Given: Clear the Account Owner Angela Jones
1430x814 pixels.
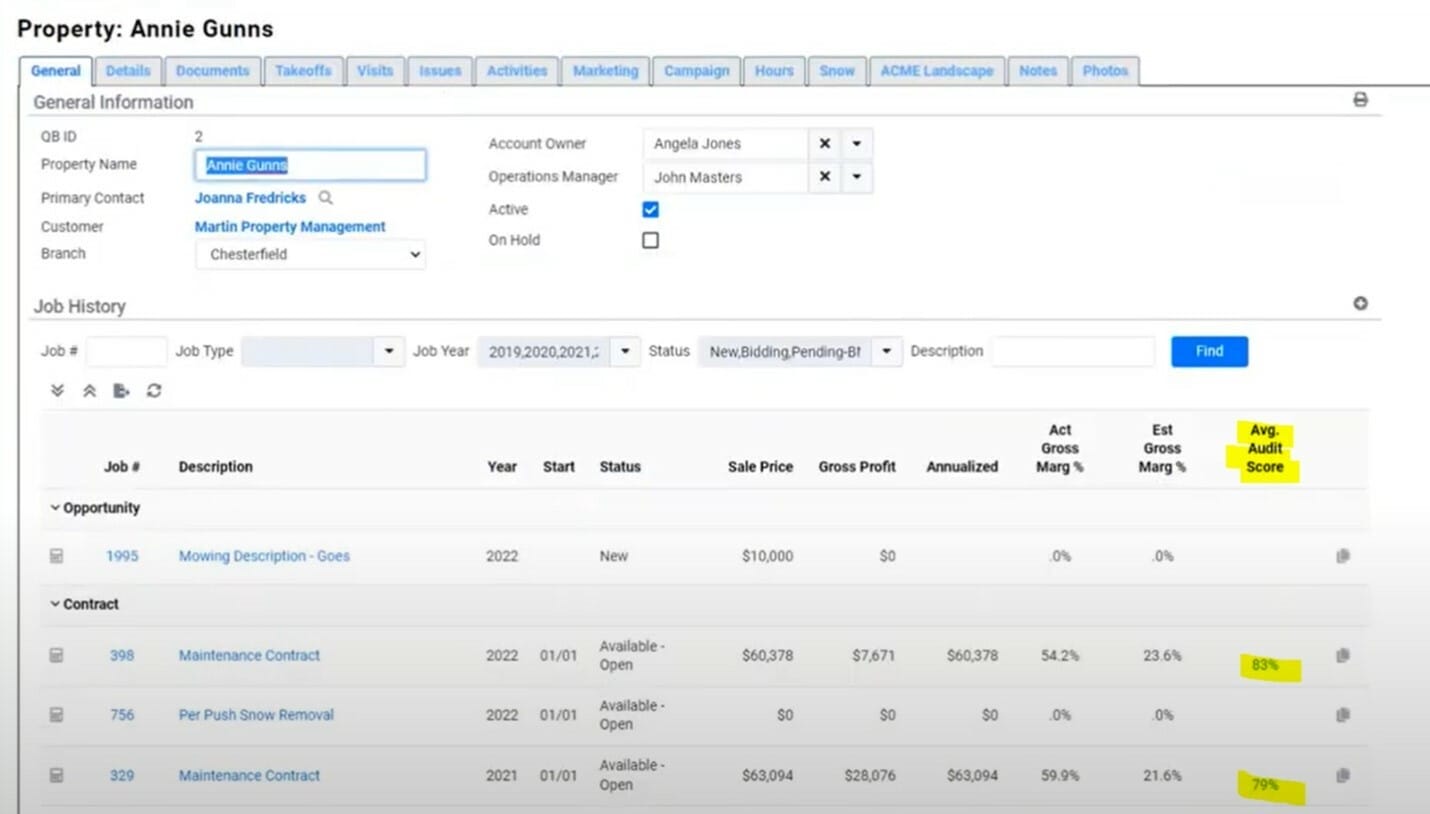Looking at the screenshot, I should pos(824,144).
